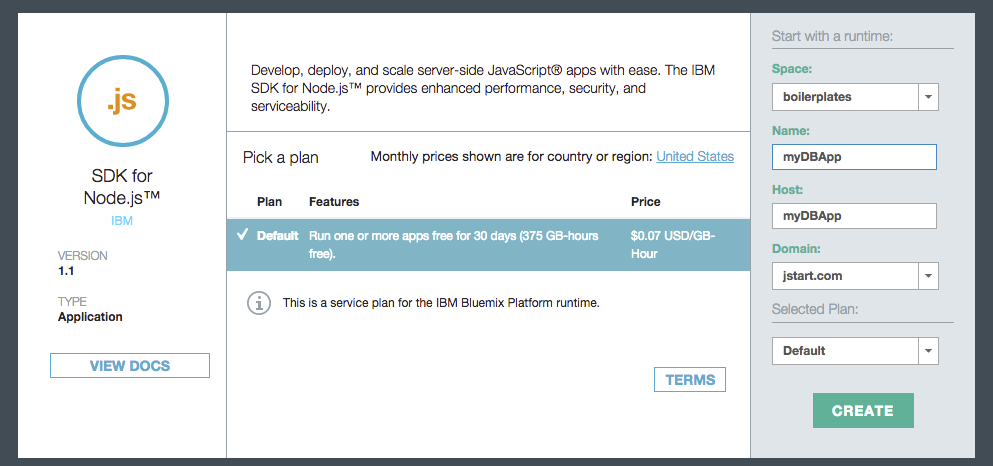This screenshot has width=993, height=466.
Task: Click the jstart.com Domain combo box
Action: [x=845, y=276]
